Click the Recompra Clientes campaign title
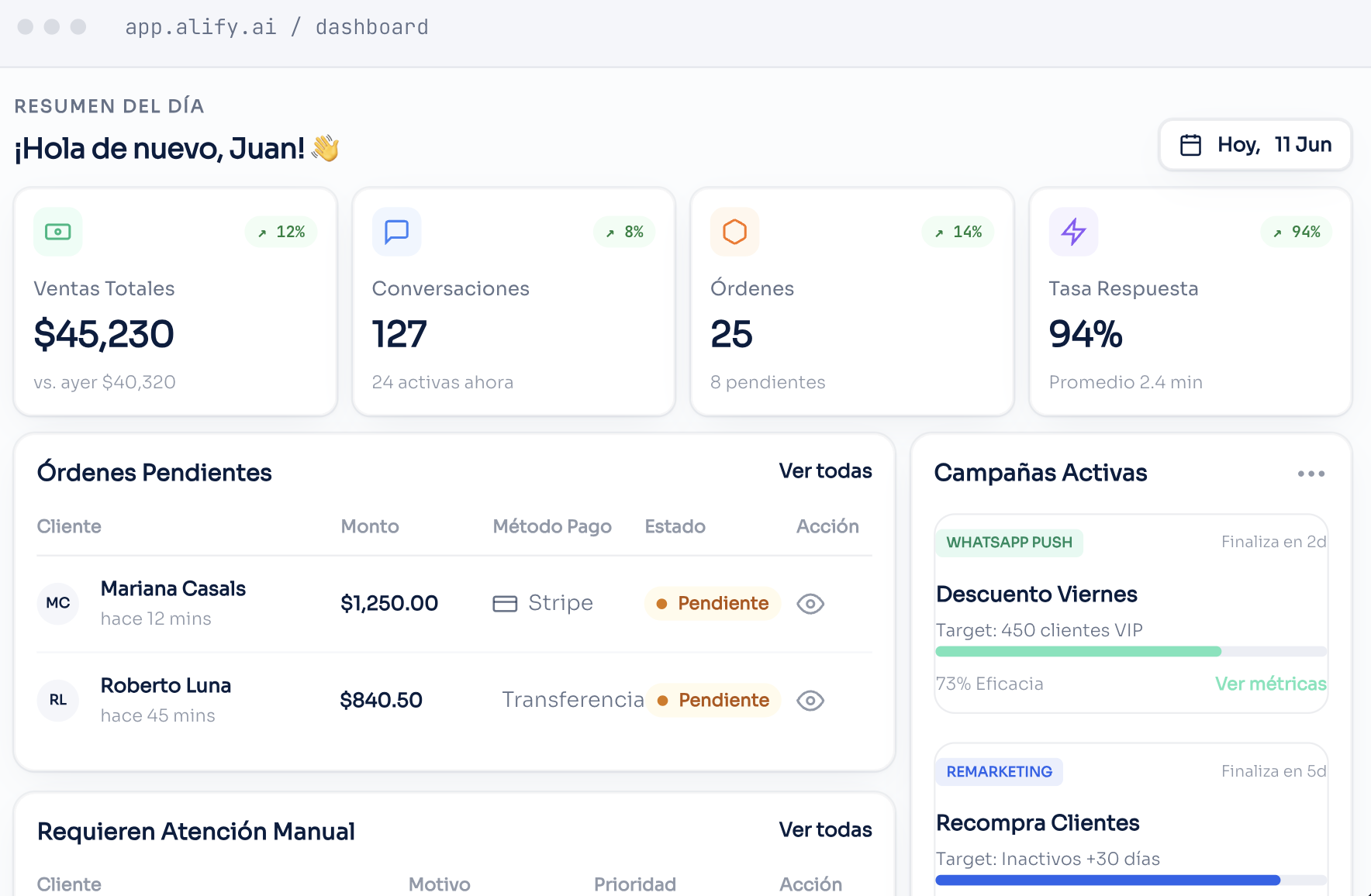 pyautogui.click(x=1038, y=823)
